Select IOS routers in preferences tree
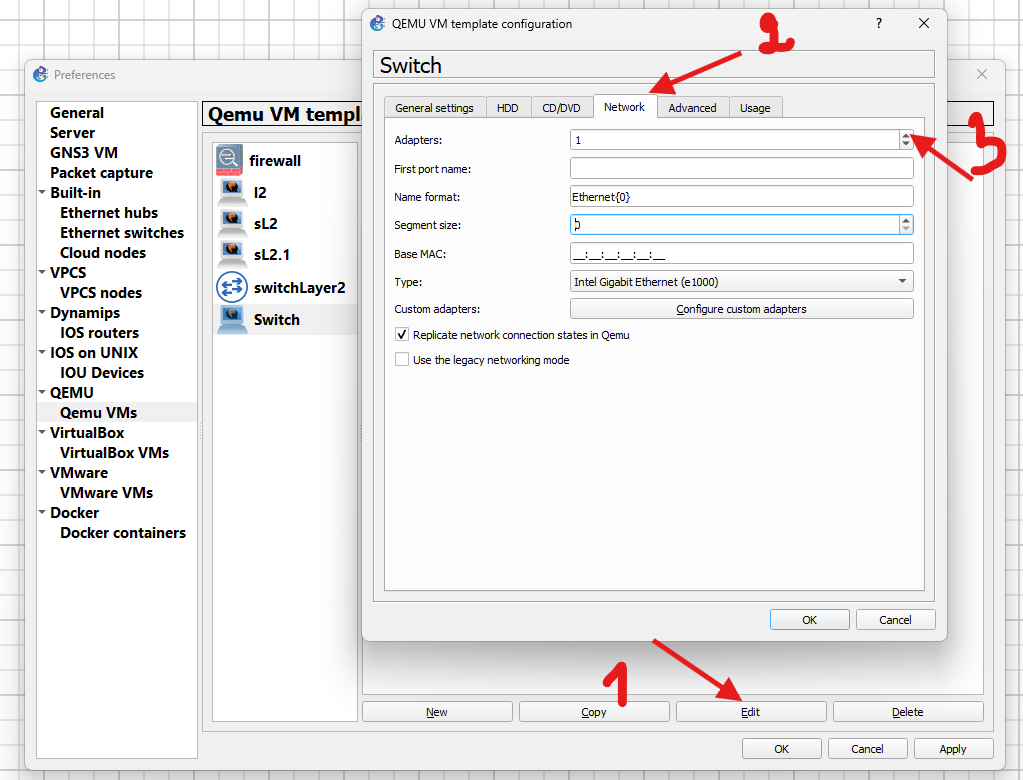This screenshot has width=1023, height=780. pos(100,333)
